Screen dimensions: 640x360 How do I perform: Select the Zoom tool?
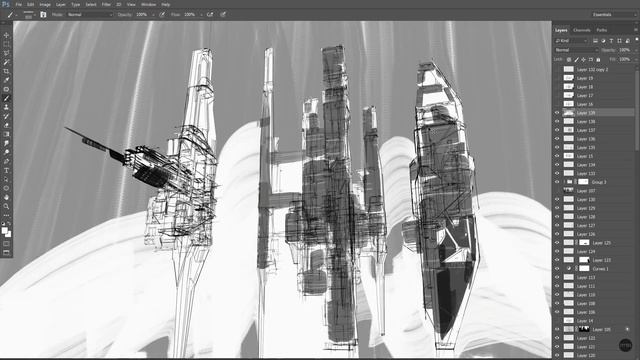tap(6, 206)
